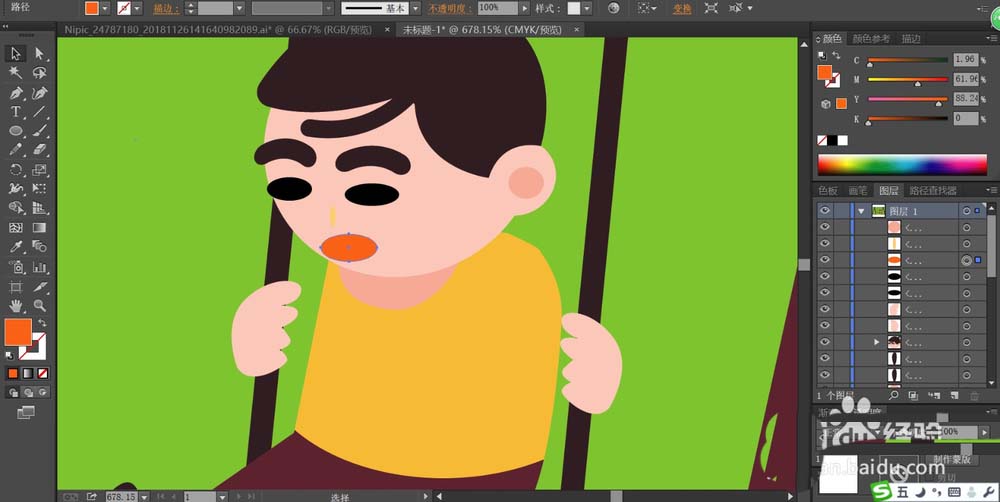Screen dimensions: 1000x502
Task: Click create new layer icon
Action: tap(954, 395)
